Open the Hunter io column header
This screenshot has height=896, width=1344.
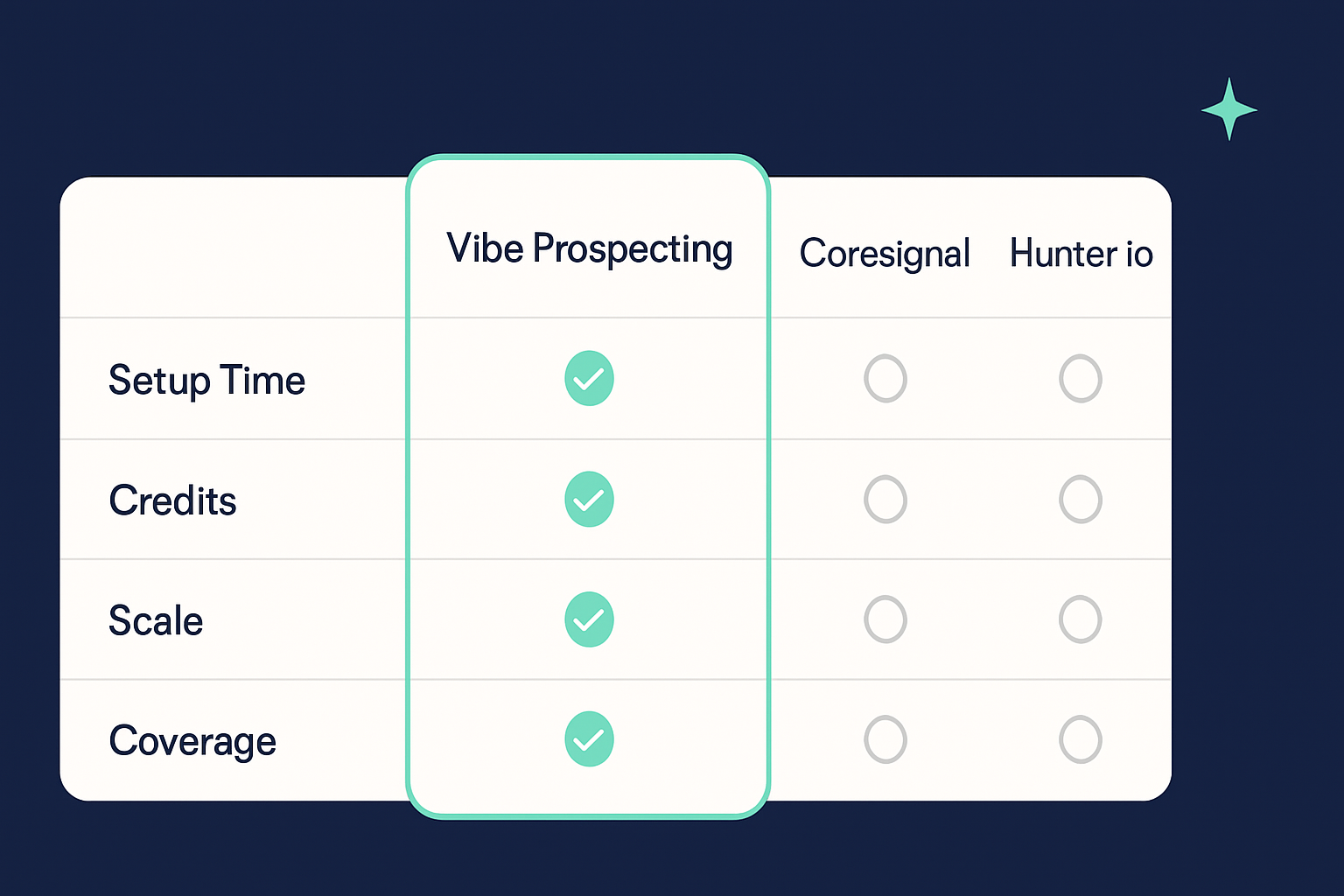pyautogui.click(x=1081, y=254)
